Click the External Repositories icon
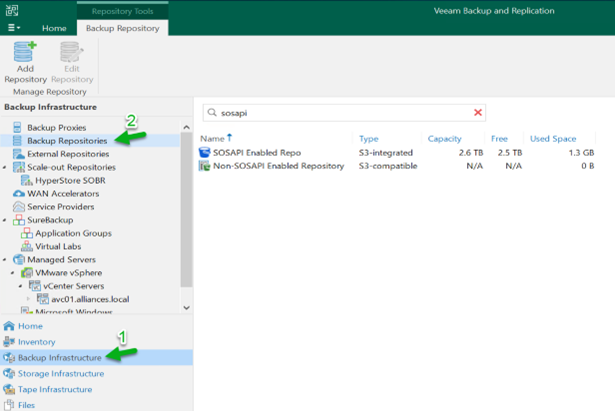 pyautogui.click(x=18, y=154)
